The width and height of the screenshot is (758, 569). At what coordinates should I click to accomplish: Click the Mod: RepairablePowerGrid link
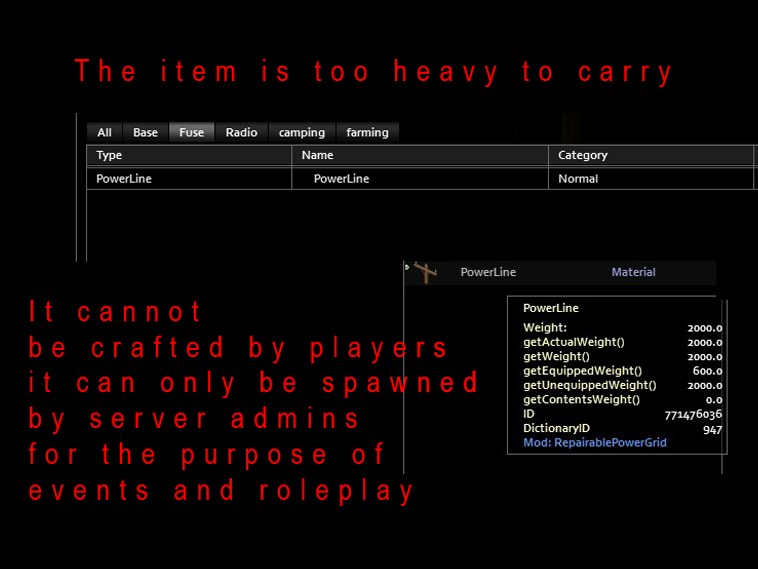[595, 442]
